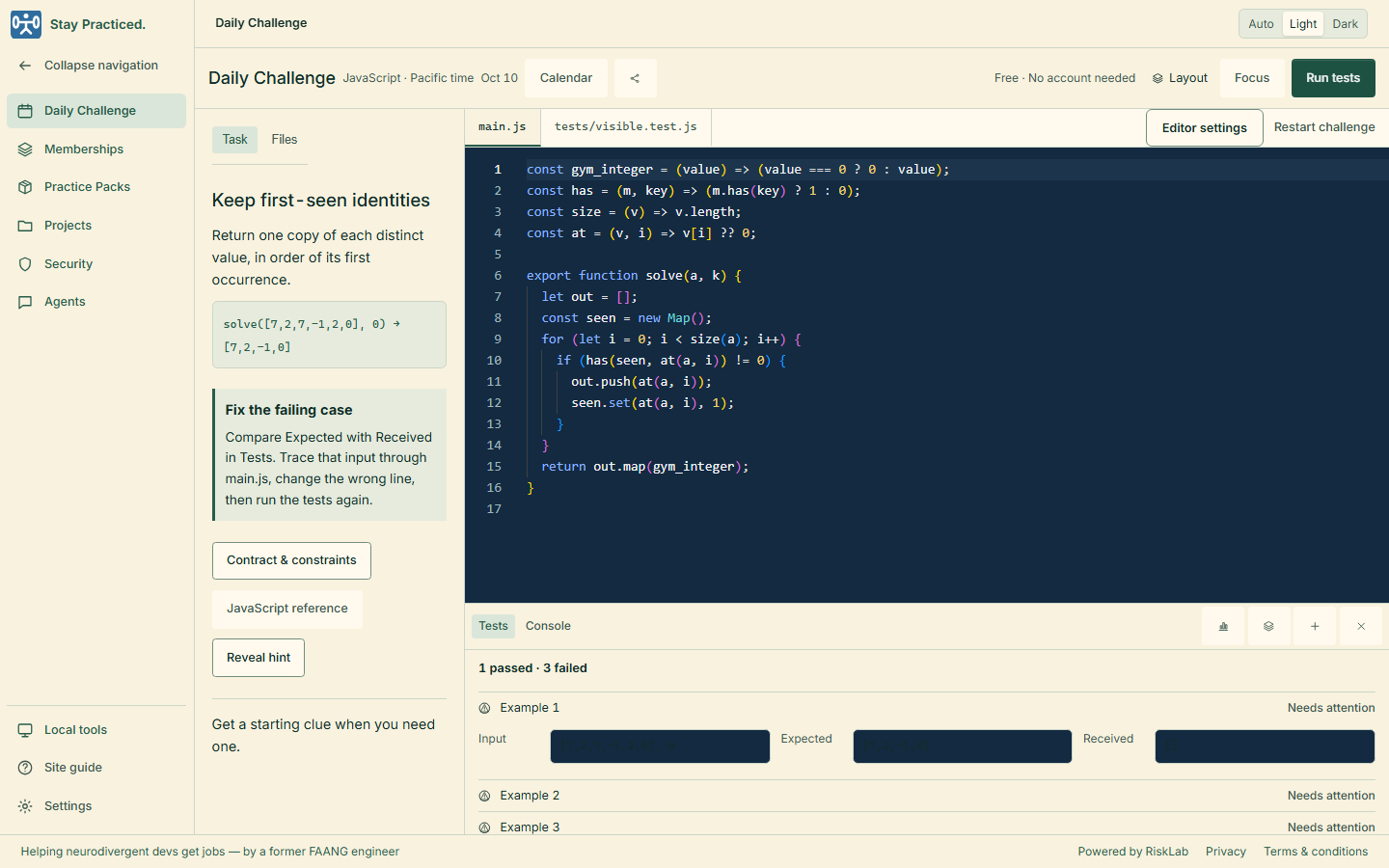The width and height of the screenshot is (1389, 868).
Task: Click the Practice Packs box icon
Action: [x=25, y=187]
